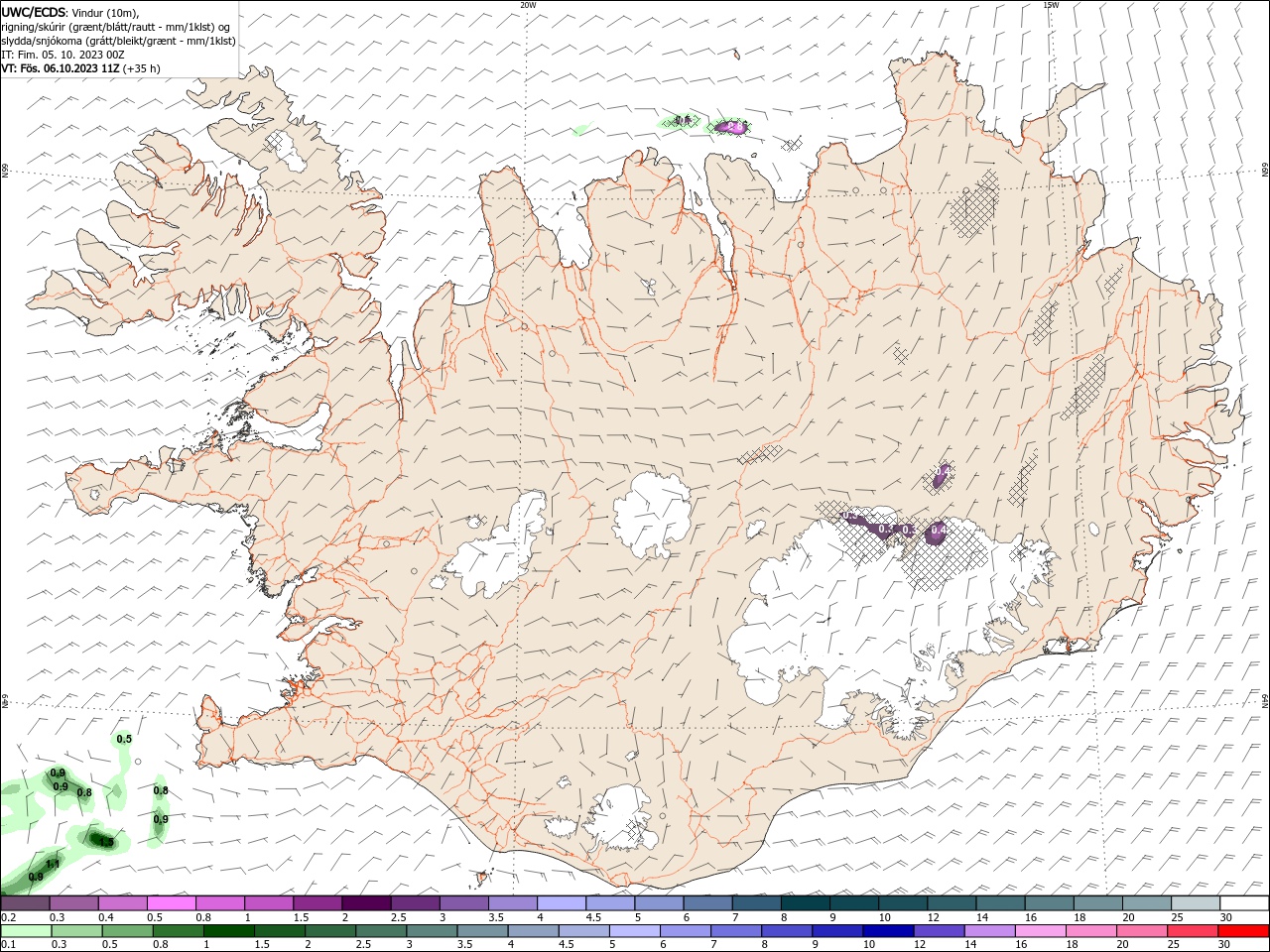Select the 'Vindur (10m)' label in the header
This screenshot has width=1270, height=952.
pyautogui.click(x=106, y=12)
